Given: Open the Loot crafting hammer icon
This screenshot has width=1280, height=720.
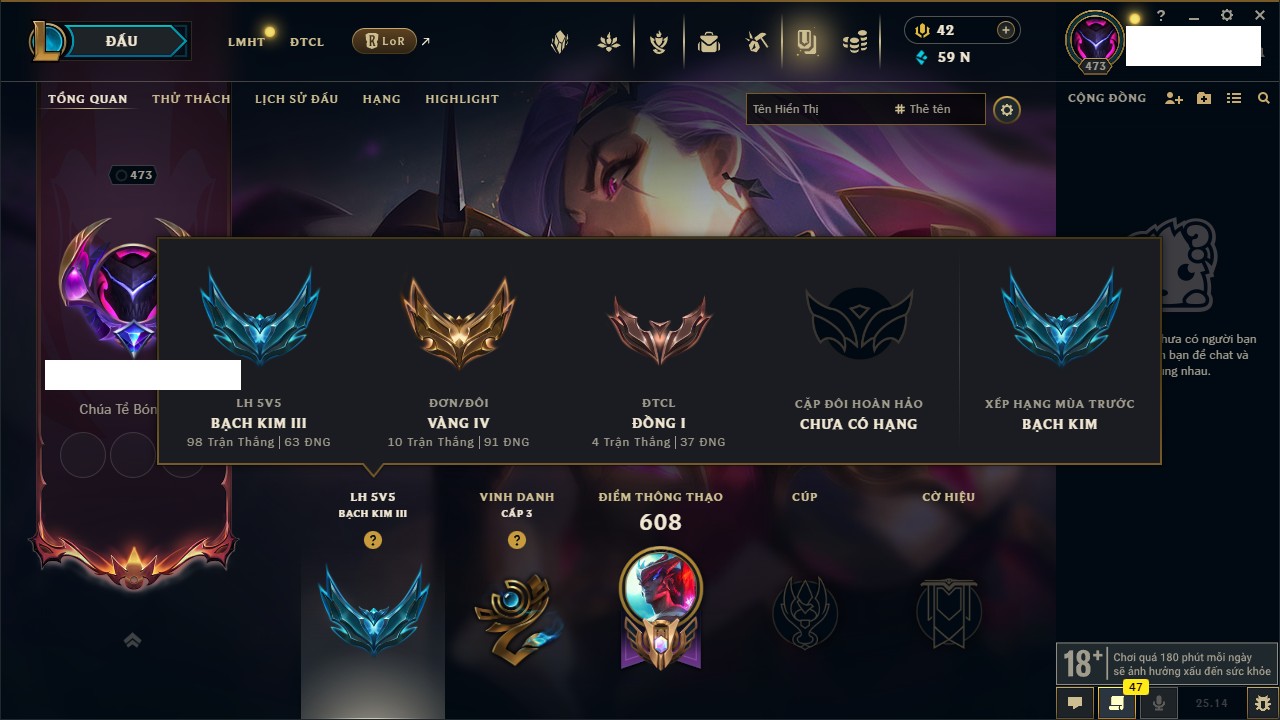Looking at the screenshot, I should (x=756, y=42).
